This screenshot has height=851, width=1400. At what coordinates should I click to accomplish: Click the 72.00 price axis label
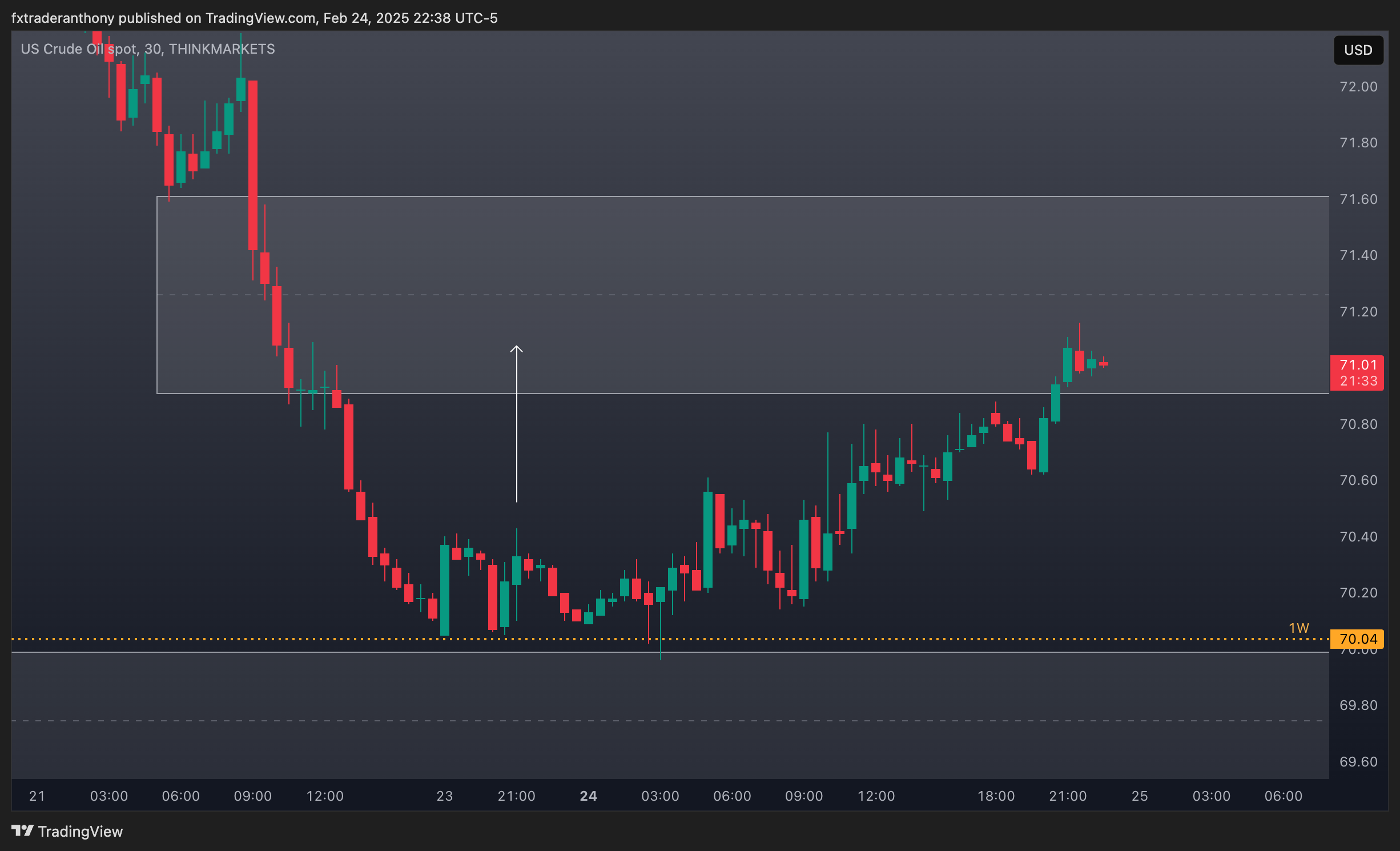[x=1358, y=87]
